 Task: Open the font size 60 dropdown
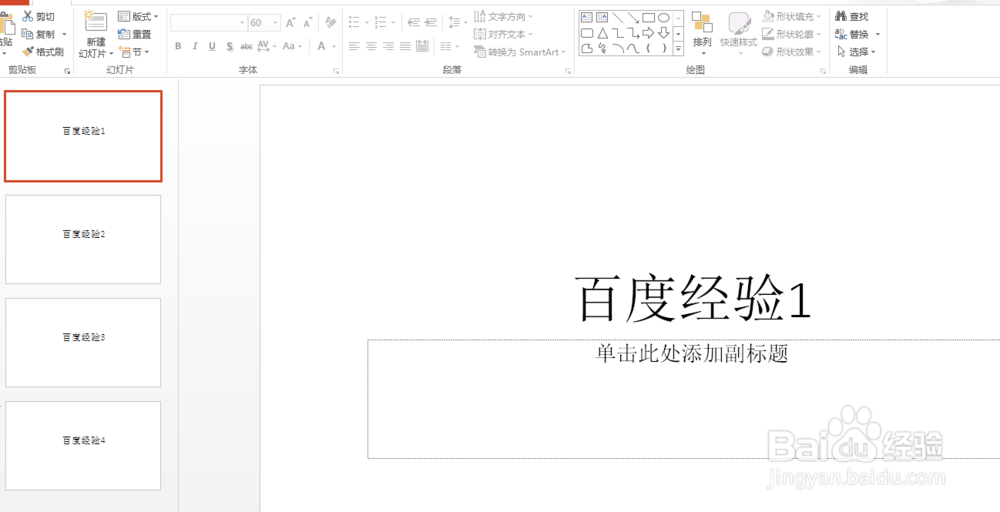(276, 23)
